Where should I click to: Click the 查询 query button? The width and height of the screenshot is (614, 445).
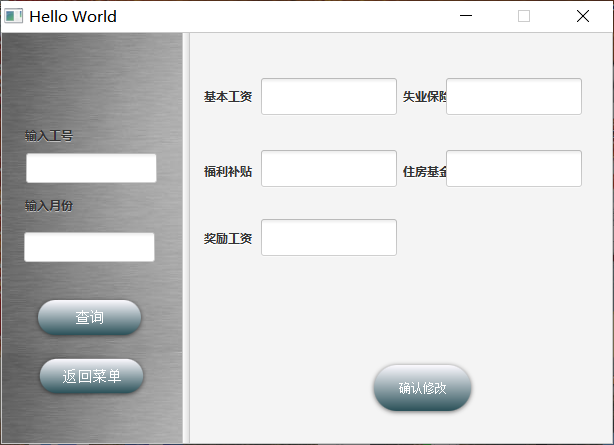click(x=89, y=318)
